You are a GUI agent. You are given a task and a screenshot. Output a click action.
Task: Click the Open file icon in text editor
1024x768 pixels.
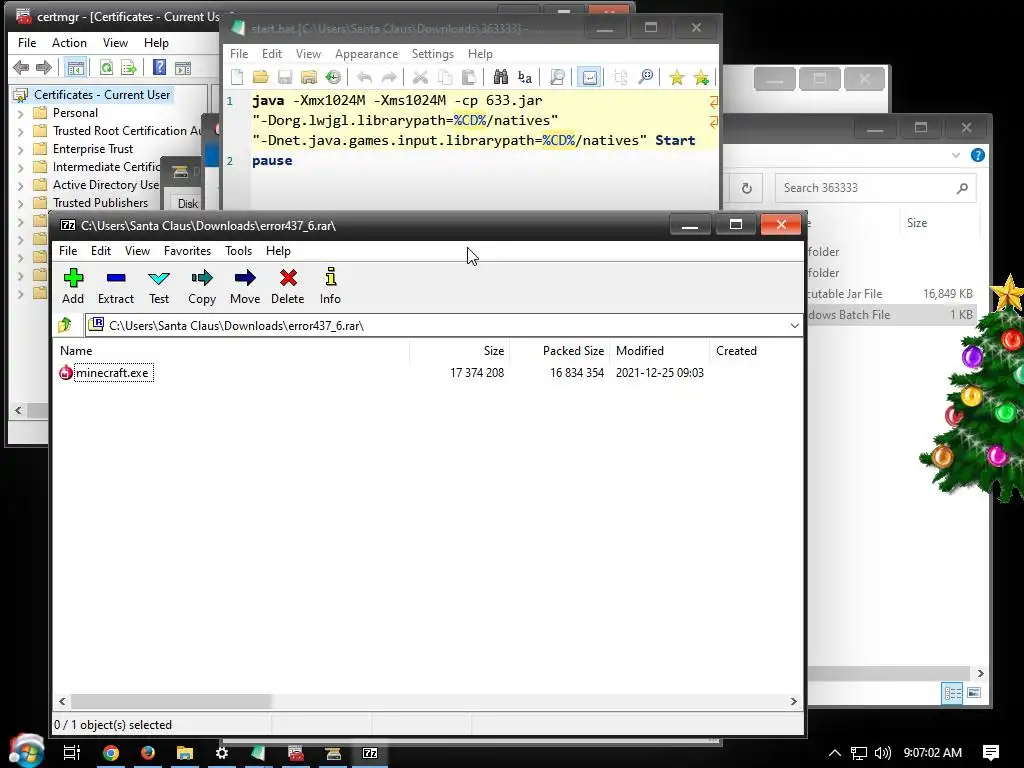coord(261,78)
